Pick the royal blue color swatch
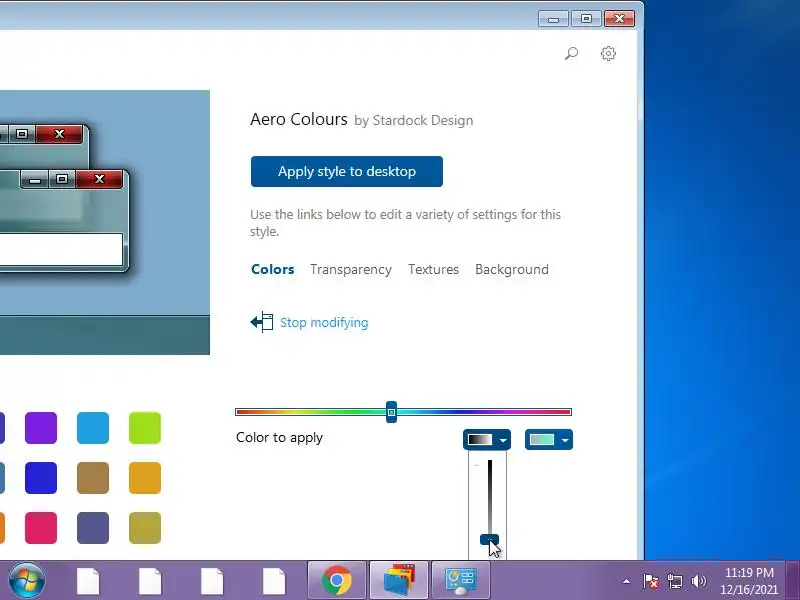Viewport: 800px width, 600px height. [41, 478]
